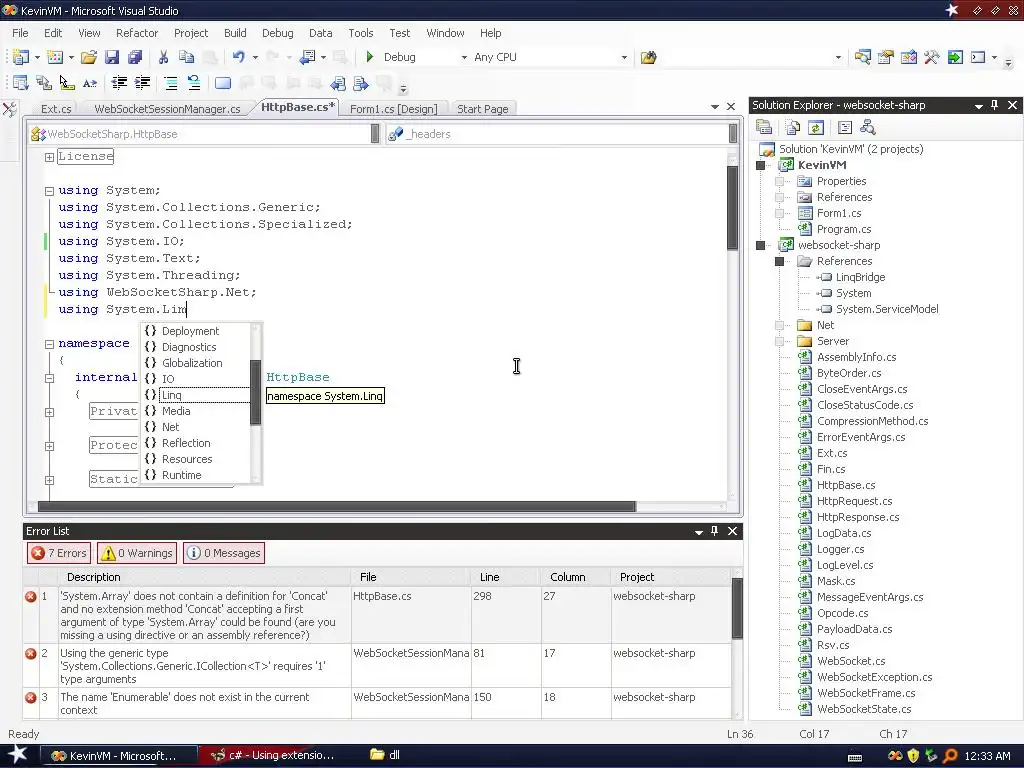Image resolution: width=1024 pixels, height=768 pixels.
Task: Pin the Solution Explorer panel
Action: pos(995,105)
